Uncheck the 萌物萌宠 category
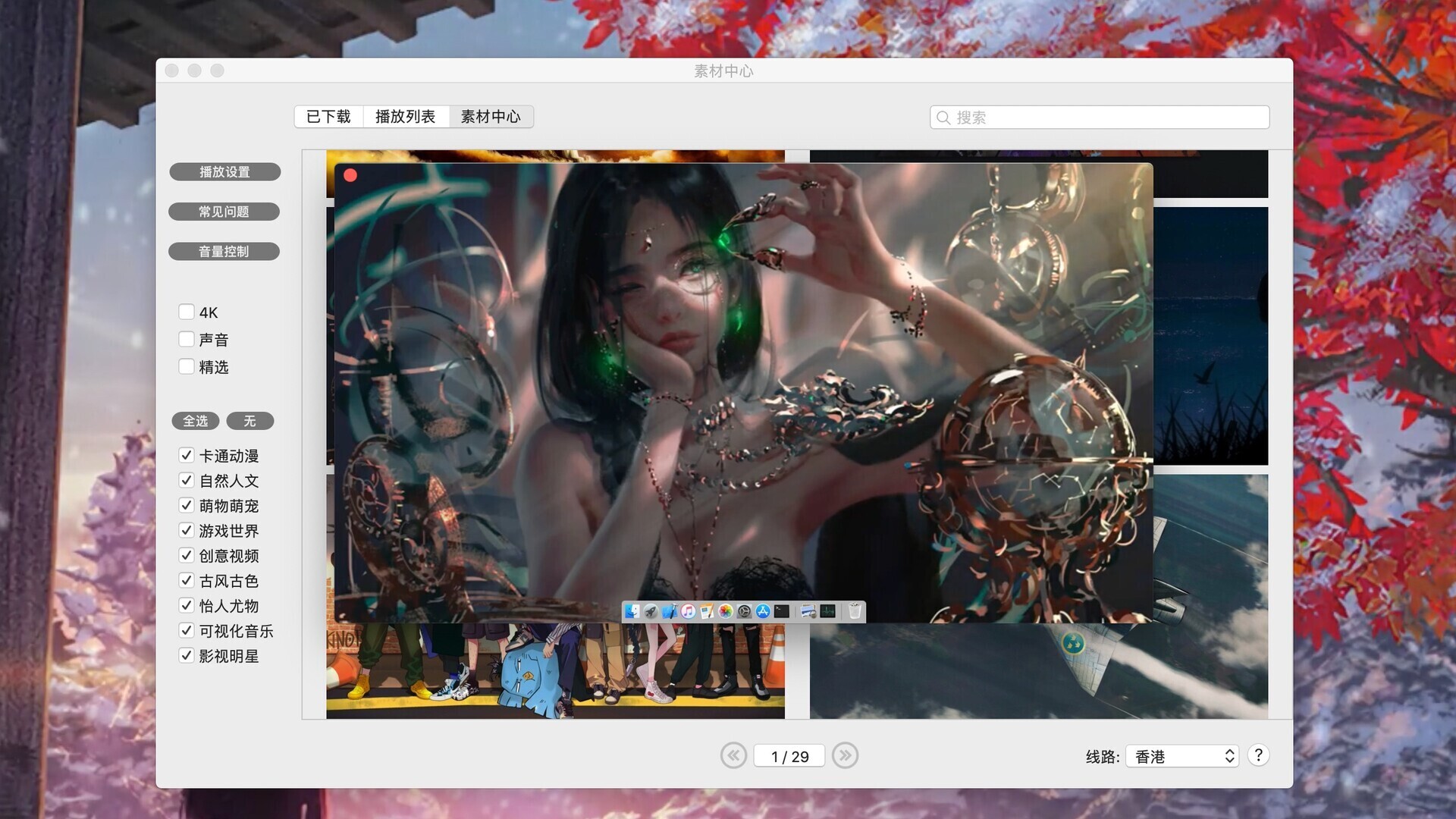The height and width of the screenshot is (819, 1456). point(187,505)
